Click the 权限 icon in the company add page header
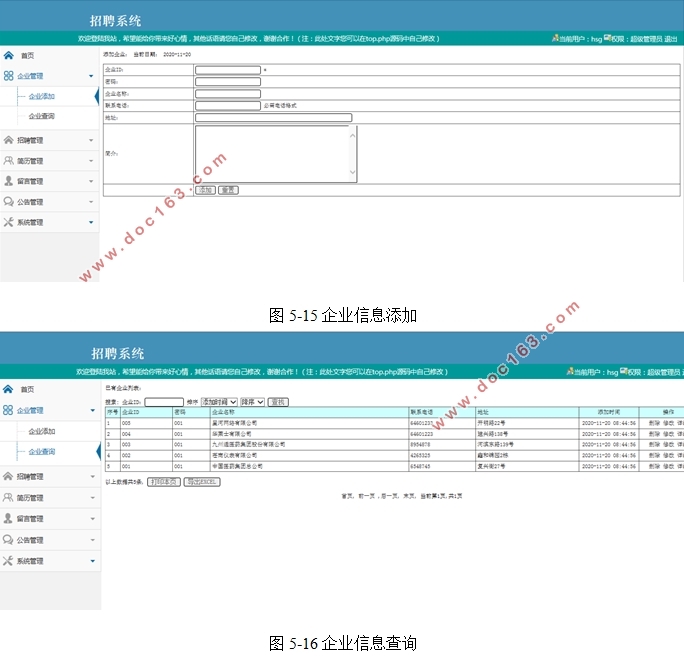Image resolution: width=684 pixels, height=656 pixels. pos(607,38)
